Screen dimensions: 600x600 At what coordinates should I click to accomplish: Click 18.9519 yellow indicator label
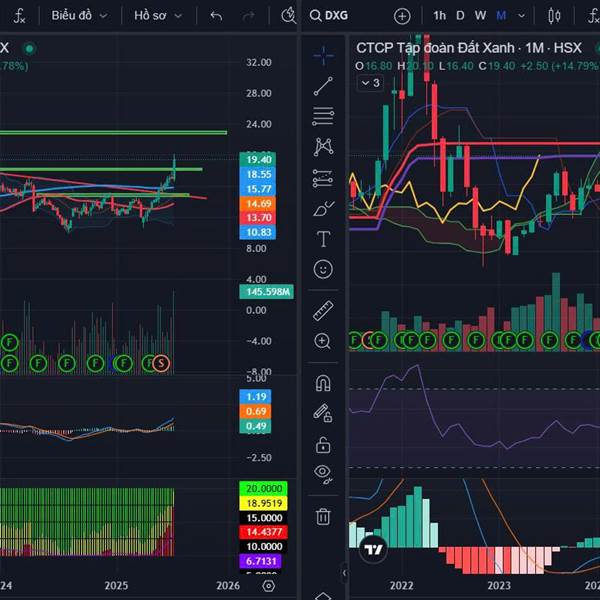click(263, 503)
